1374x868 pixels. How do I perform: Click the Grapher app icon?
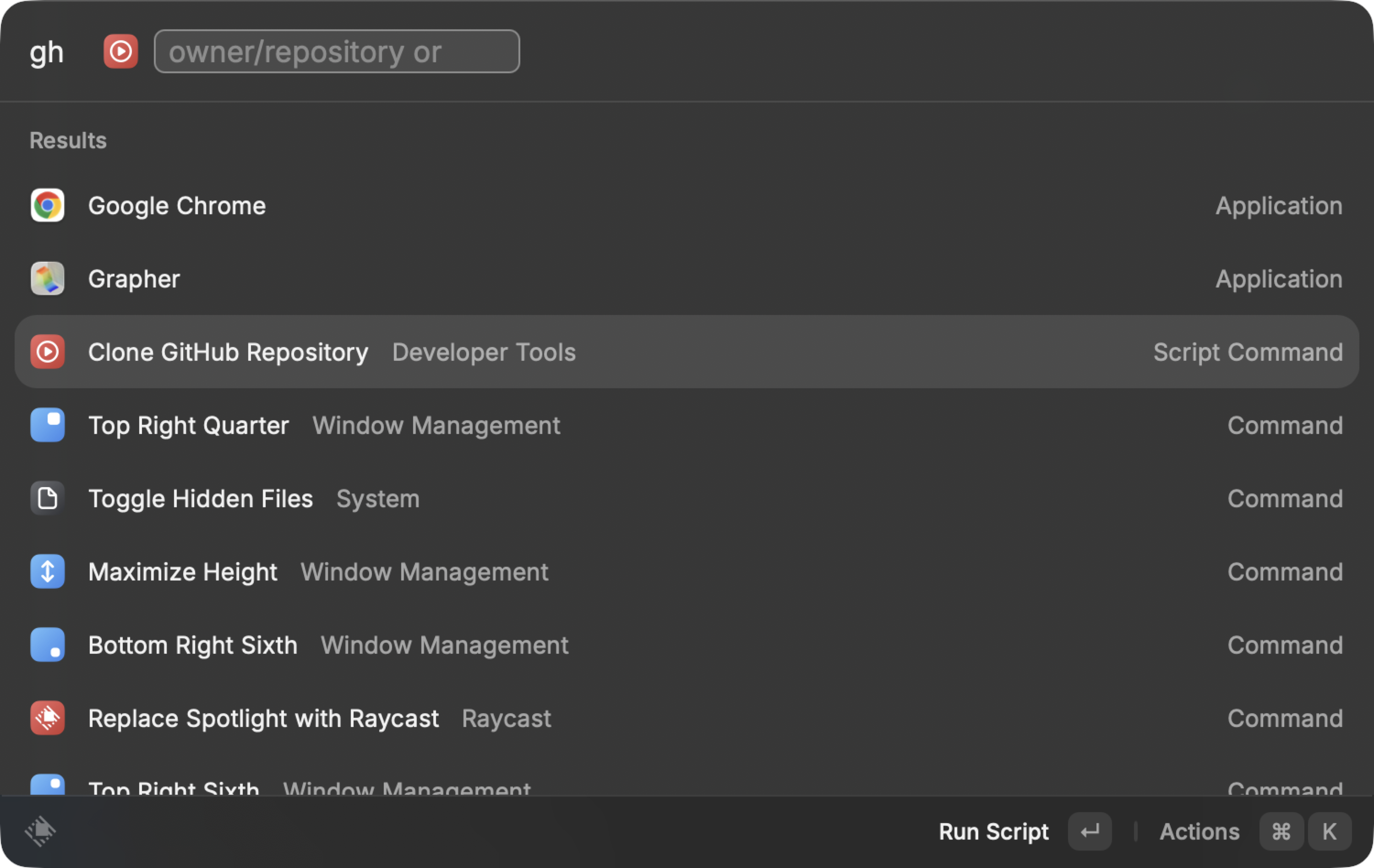[47, 279]
